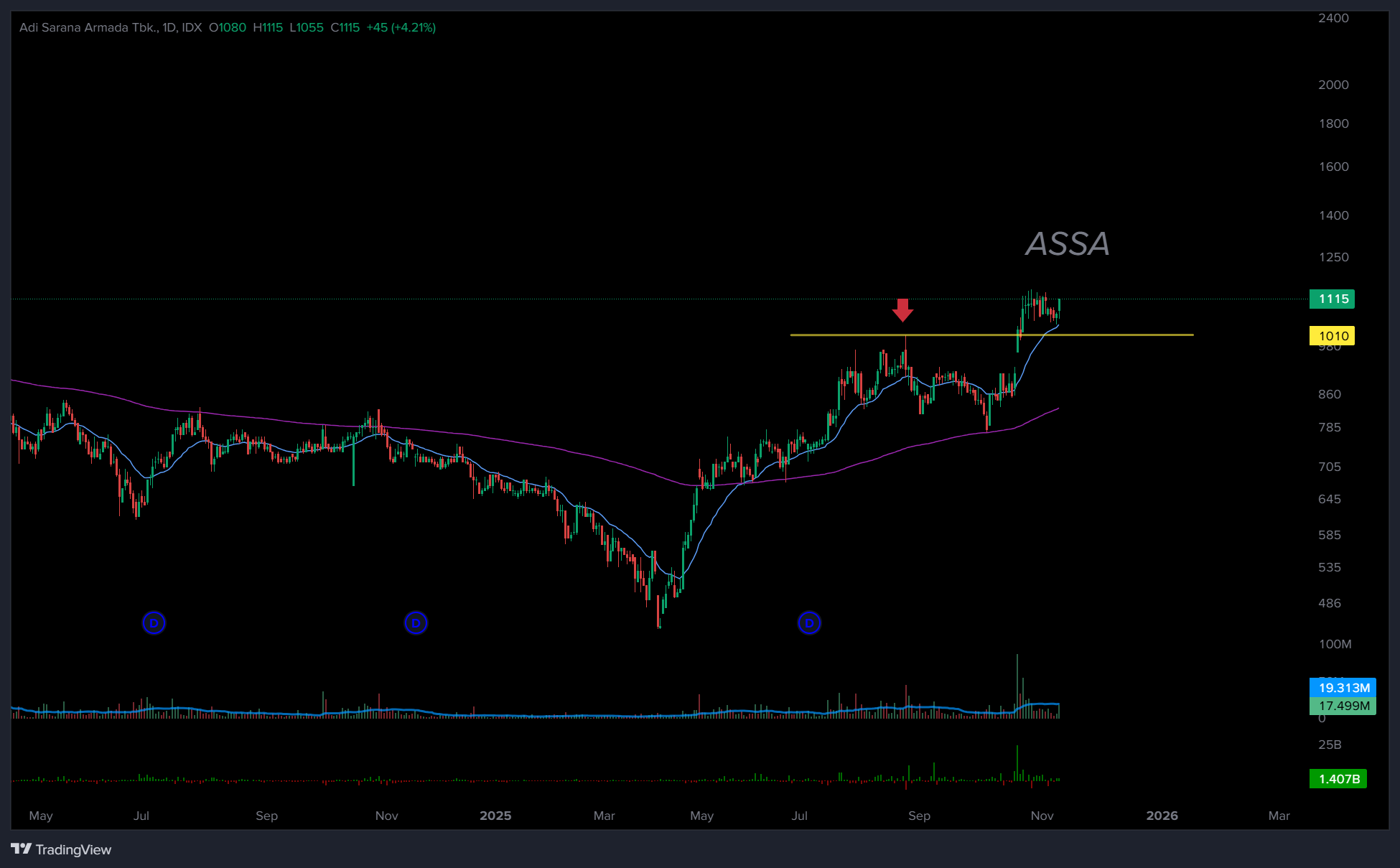The image size is (1400, 868).
Task: Click the yellow 1010 price label
Action: click(x=1333, y=336)
